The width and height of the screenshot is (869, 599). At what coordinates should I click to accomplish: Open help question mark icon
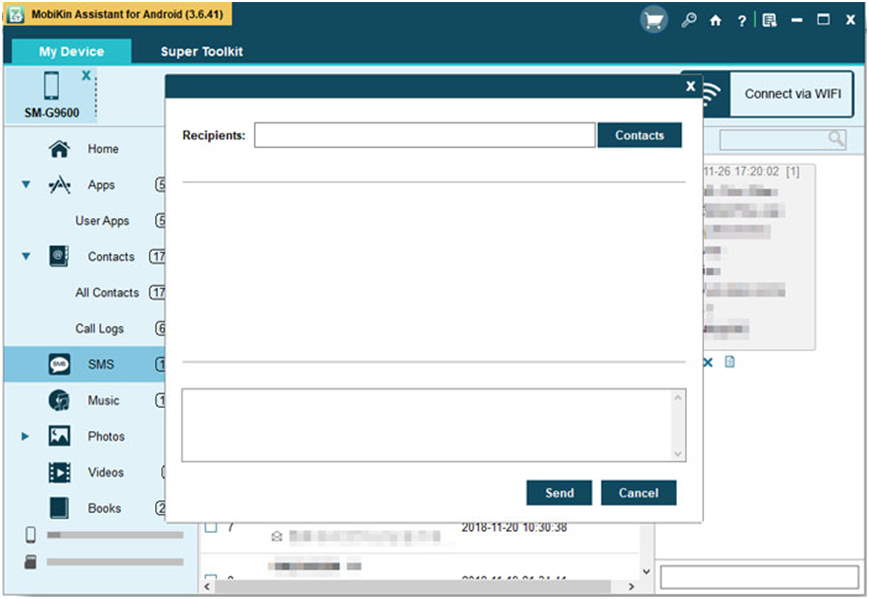(741, 20)
